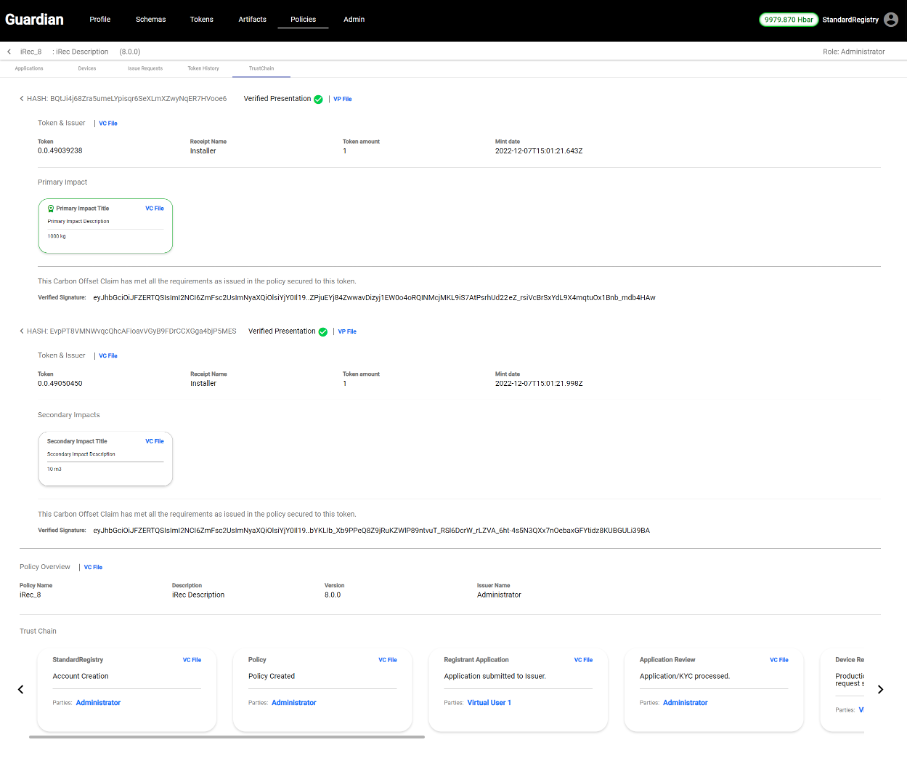Open VC File on Registrant Application card
This screenshot has height=770, width=908.
tap(583, 660)
